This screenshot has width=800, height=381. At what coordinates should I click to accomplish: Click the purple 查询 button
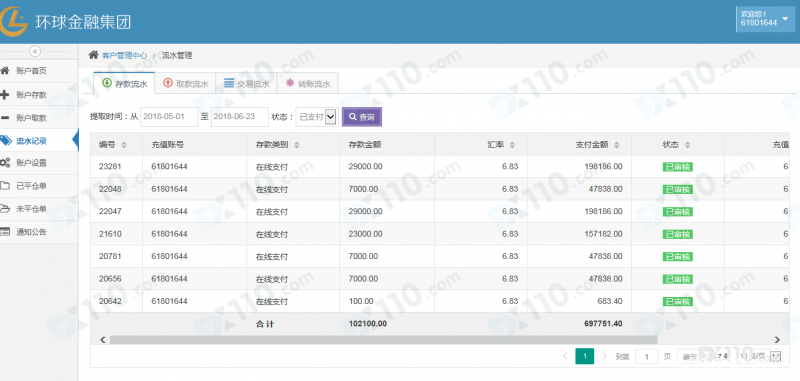click(362, 117)
